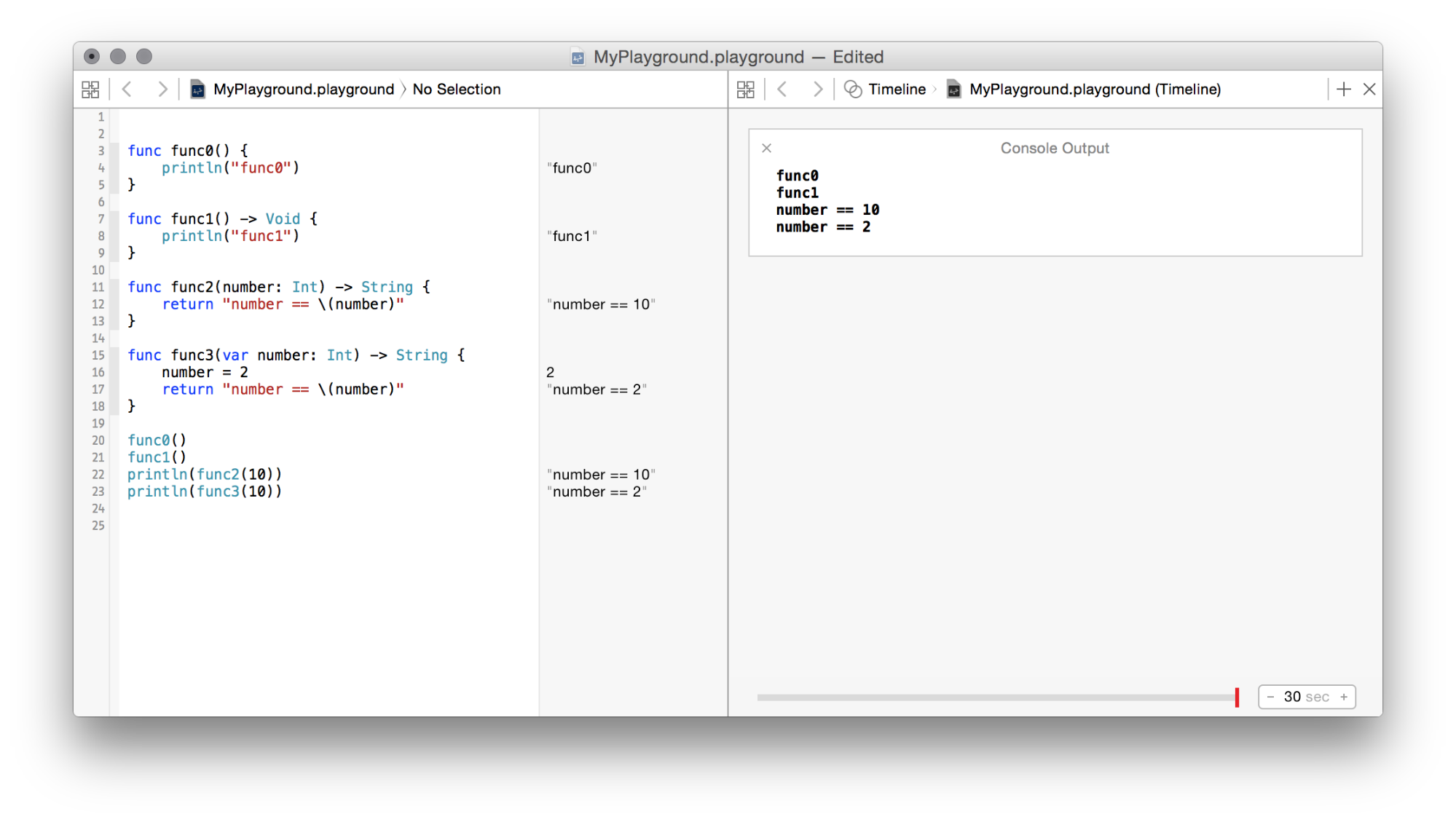This screenshot has width=1456, height=822.
Task: Open the No Selection jump bar menu
Action: [x=457, y=90]
